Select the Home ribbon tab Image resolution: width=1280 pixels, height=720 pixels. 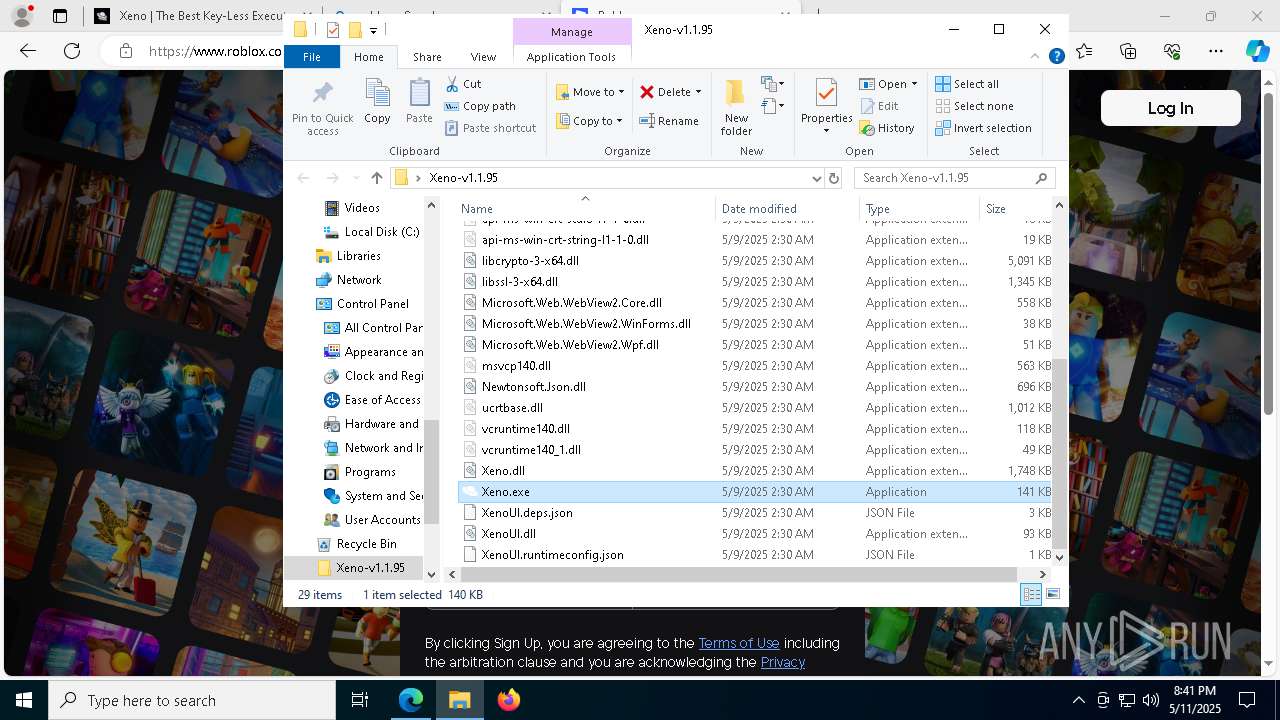[x=369, y=57]
